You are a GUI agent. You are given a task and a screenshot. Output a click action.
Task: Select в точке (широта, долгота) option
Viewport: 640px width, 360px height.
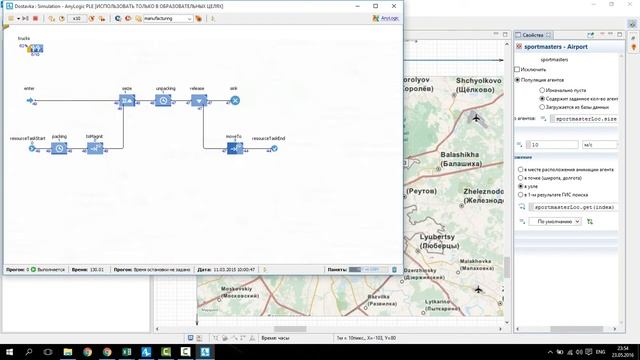(x=520, y=178)
